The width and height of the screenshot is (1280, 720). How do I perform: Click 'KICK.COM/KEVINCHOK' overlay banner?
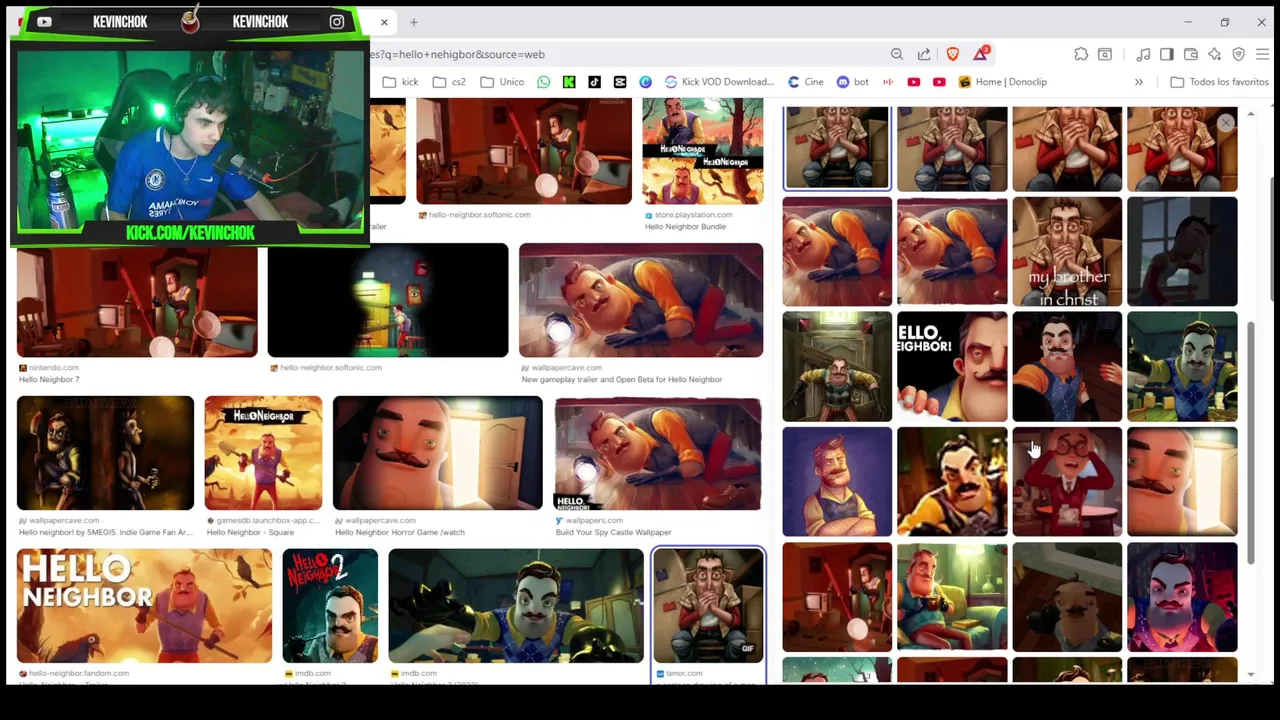tap(190, 233)
